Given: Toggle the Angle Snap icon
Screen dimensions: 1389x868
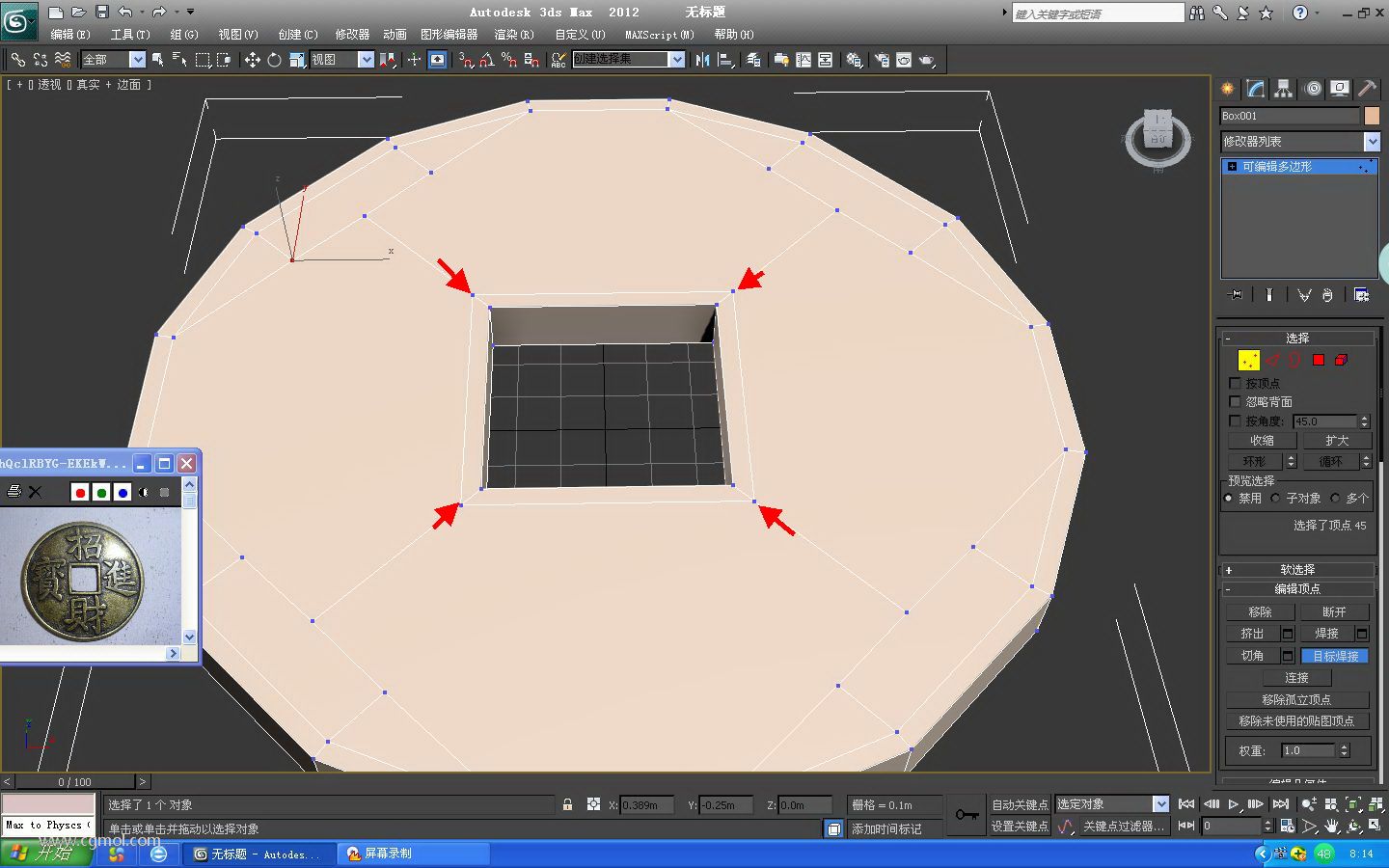Looking at the screenshot, I should [x=487, y=60].
